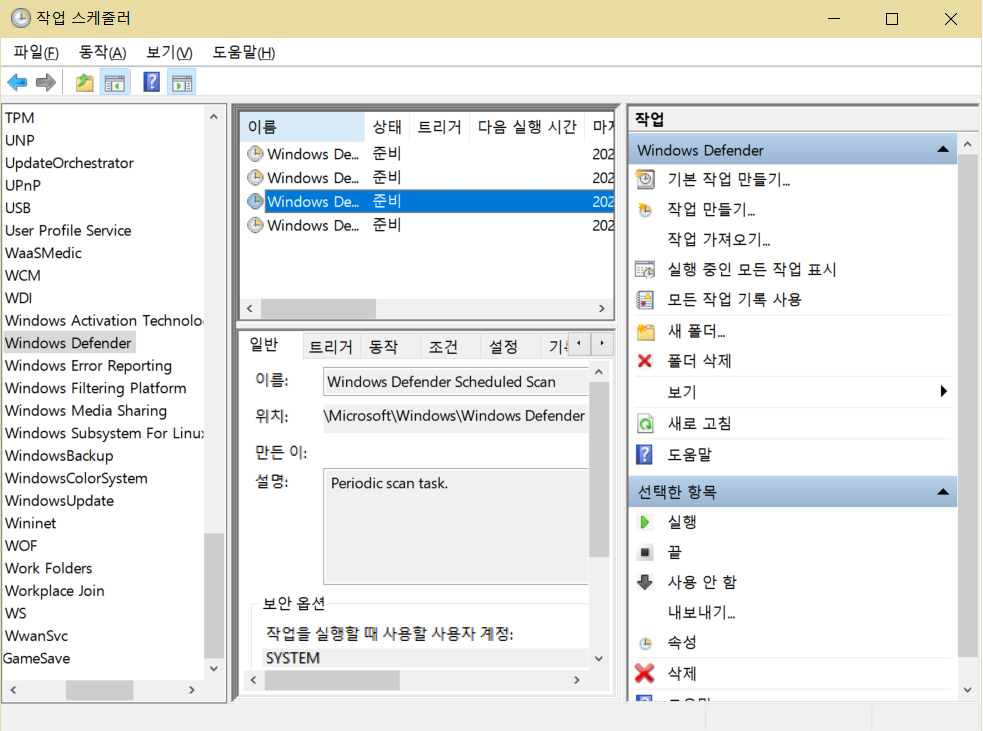Collapse the 선택한 항목 actions section
This screenshot has height=731, width=983.
click(941, 491)
